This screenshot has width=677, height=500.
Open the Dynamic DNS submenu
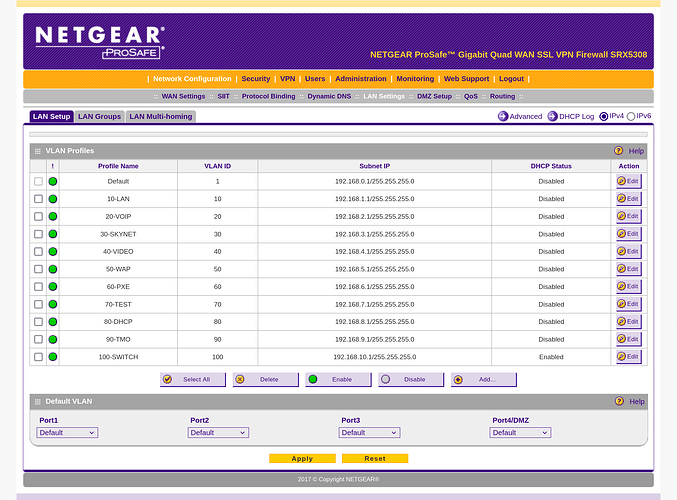329,96
